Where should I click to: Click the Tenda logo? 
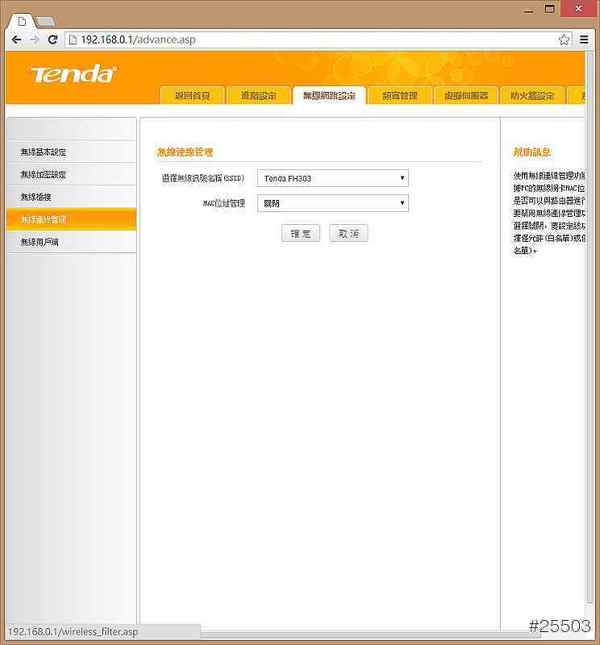[74, 74]
